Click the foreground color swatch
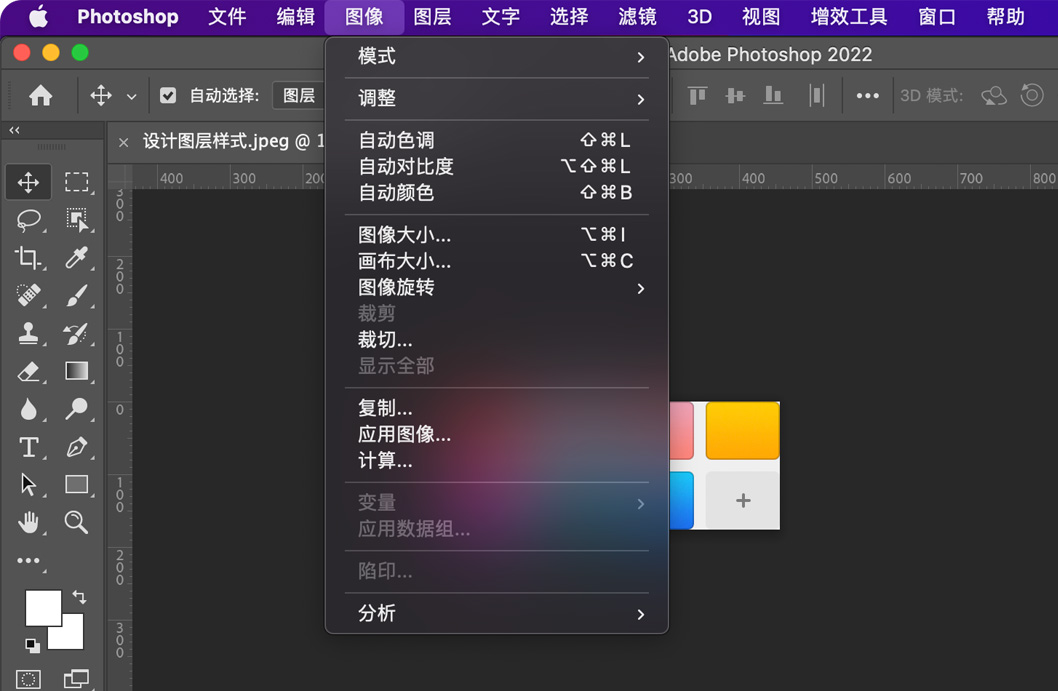The width and height of the screenshot is (1058, 691). click(41, 609)
